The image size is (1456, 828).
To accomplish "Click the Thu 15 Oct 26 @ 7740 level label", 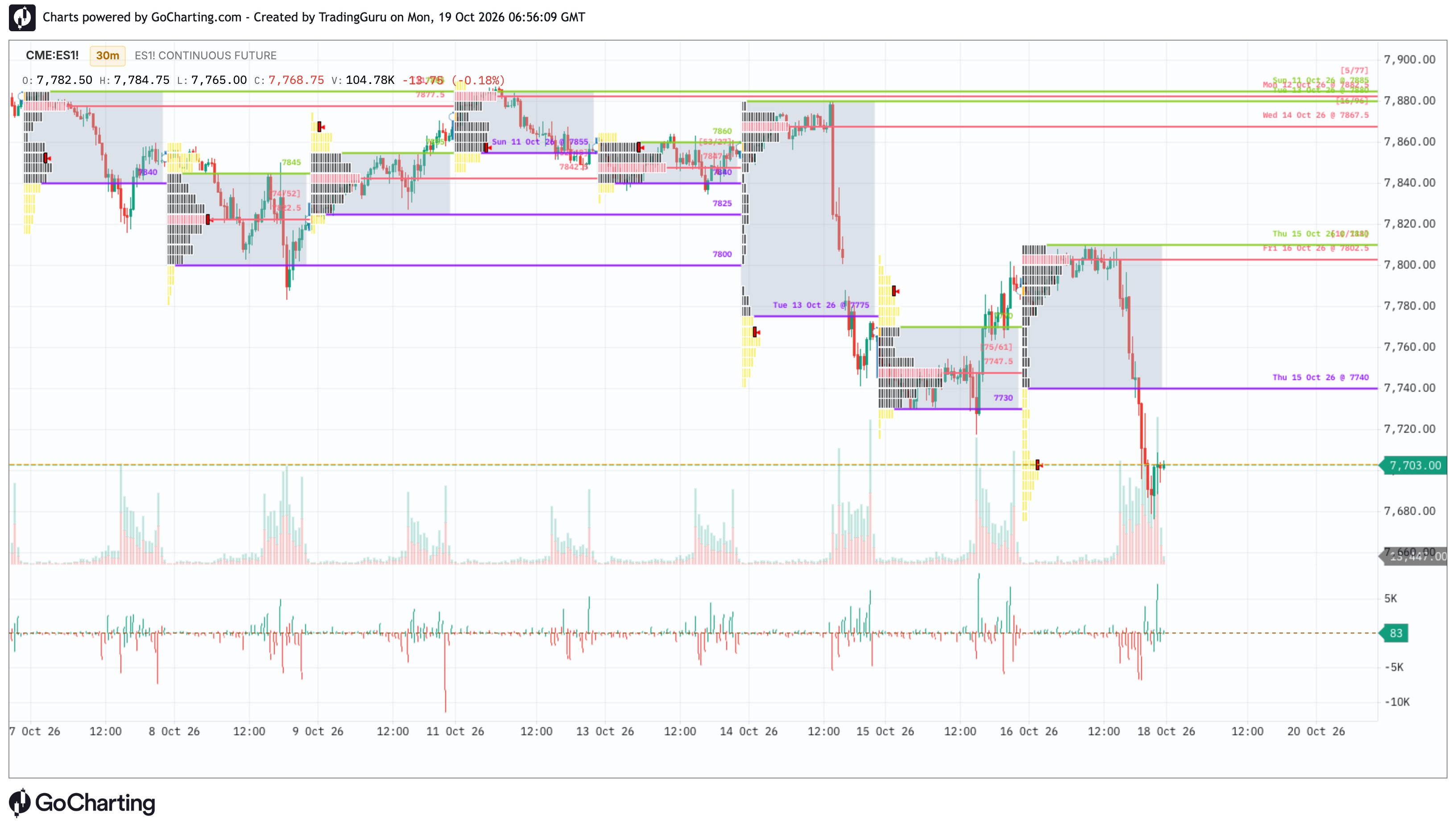I will pos(1320,377).
